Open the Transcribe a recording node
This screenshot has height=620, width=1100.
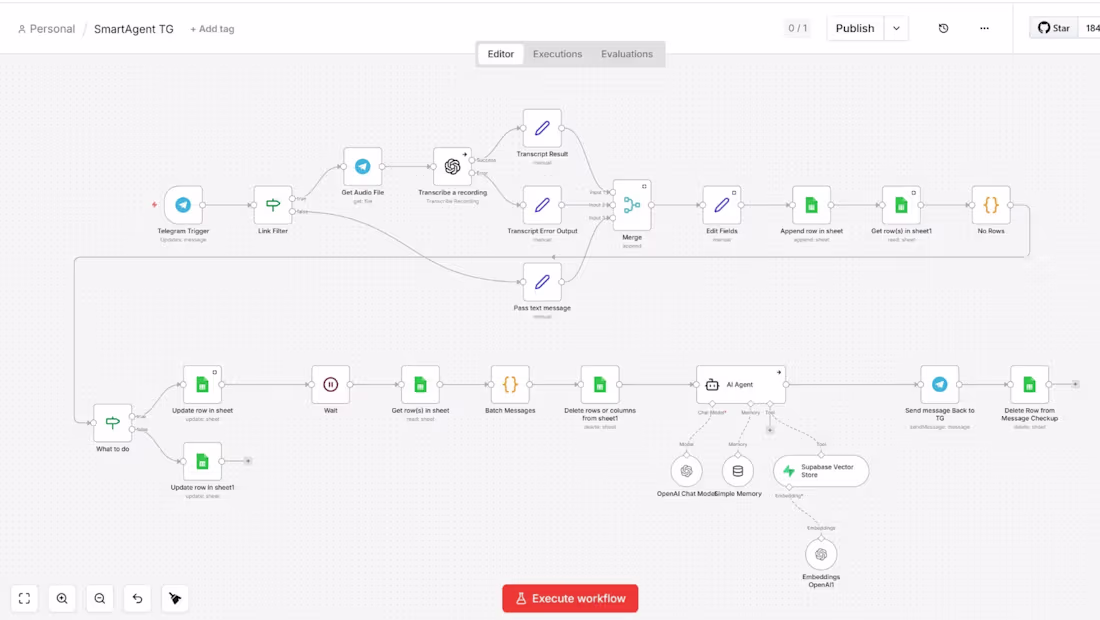452,166
